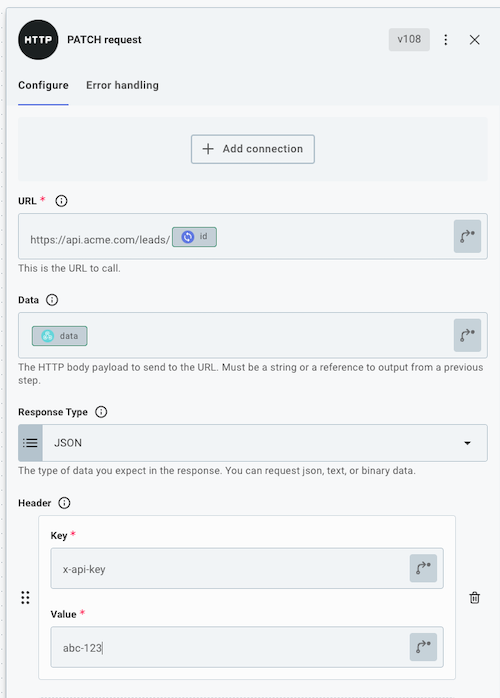Open connector snake icon for URL field
Image resolution: width=500 pixels, height=698 pixels.
[x=467, y=236]
